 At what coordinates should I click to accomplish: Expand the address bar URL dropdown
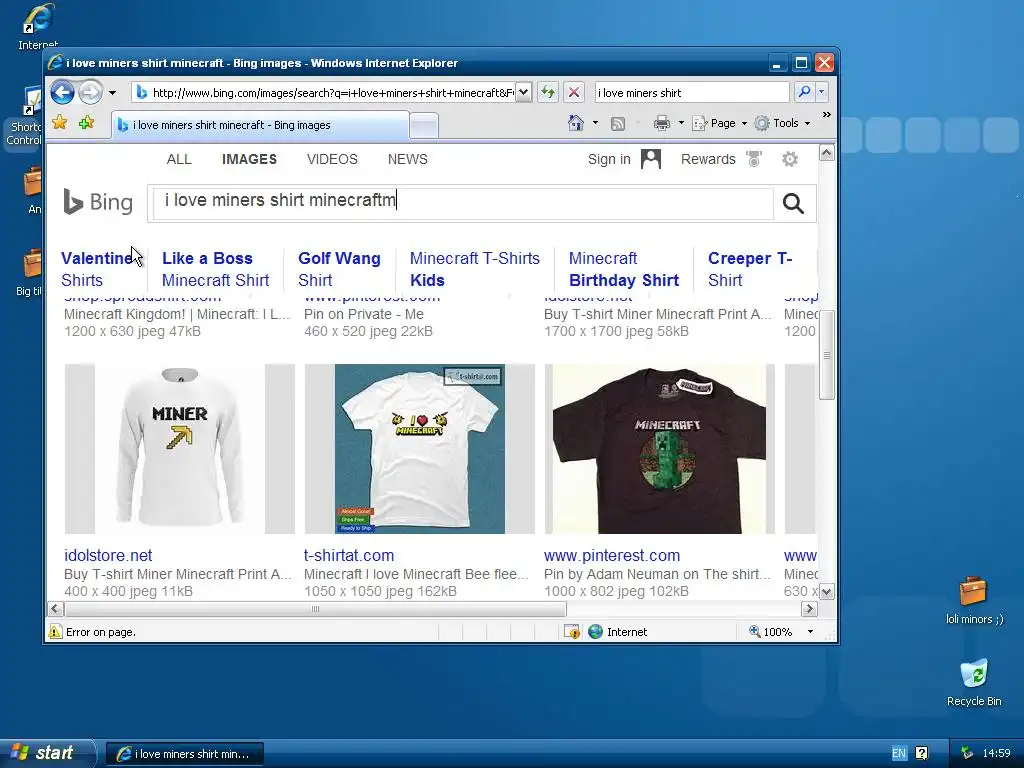pos(524,92)
